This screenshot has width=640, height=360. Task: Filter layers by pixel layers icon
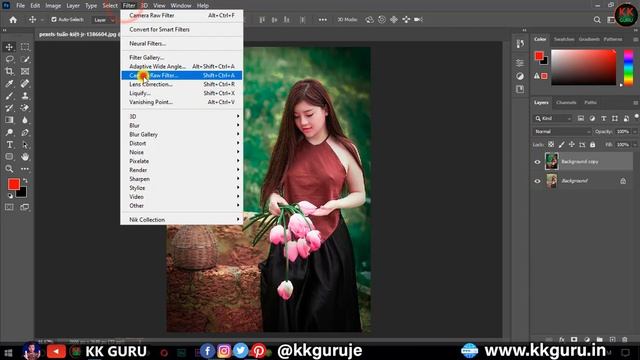point(580,118)
